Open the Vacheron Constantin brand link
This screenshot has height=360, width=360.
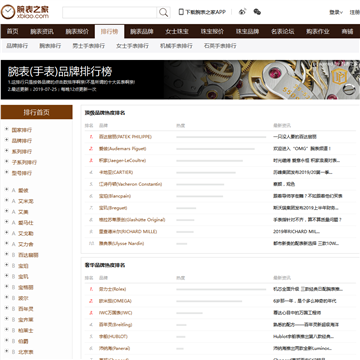click(130, 184)
